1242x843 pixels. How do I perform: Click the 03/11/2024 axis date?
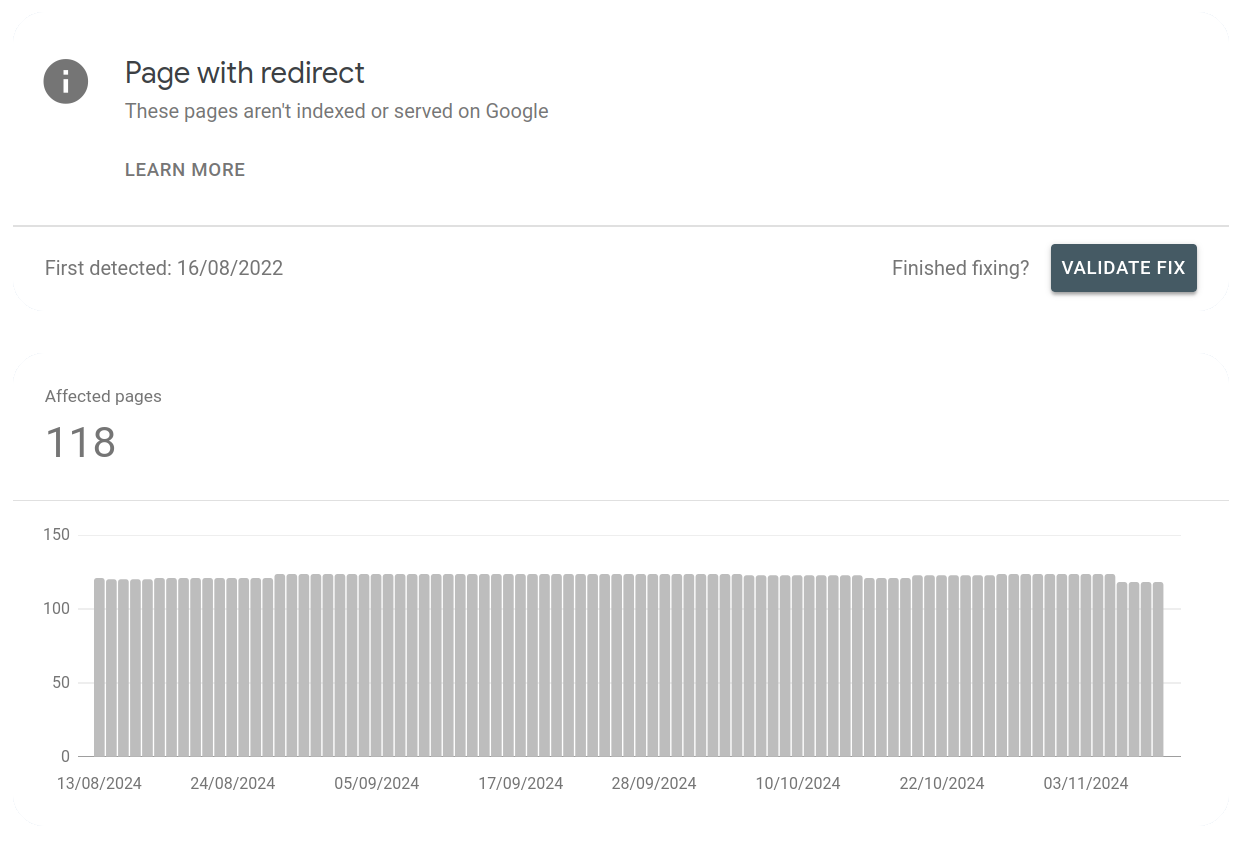point(1086,783)
